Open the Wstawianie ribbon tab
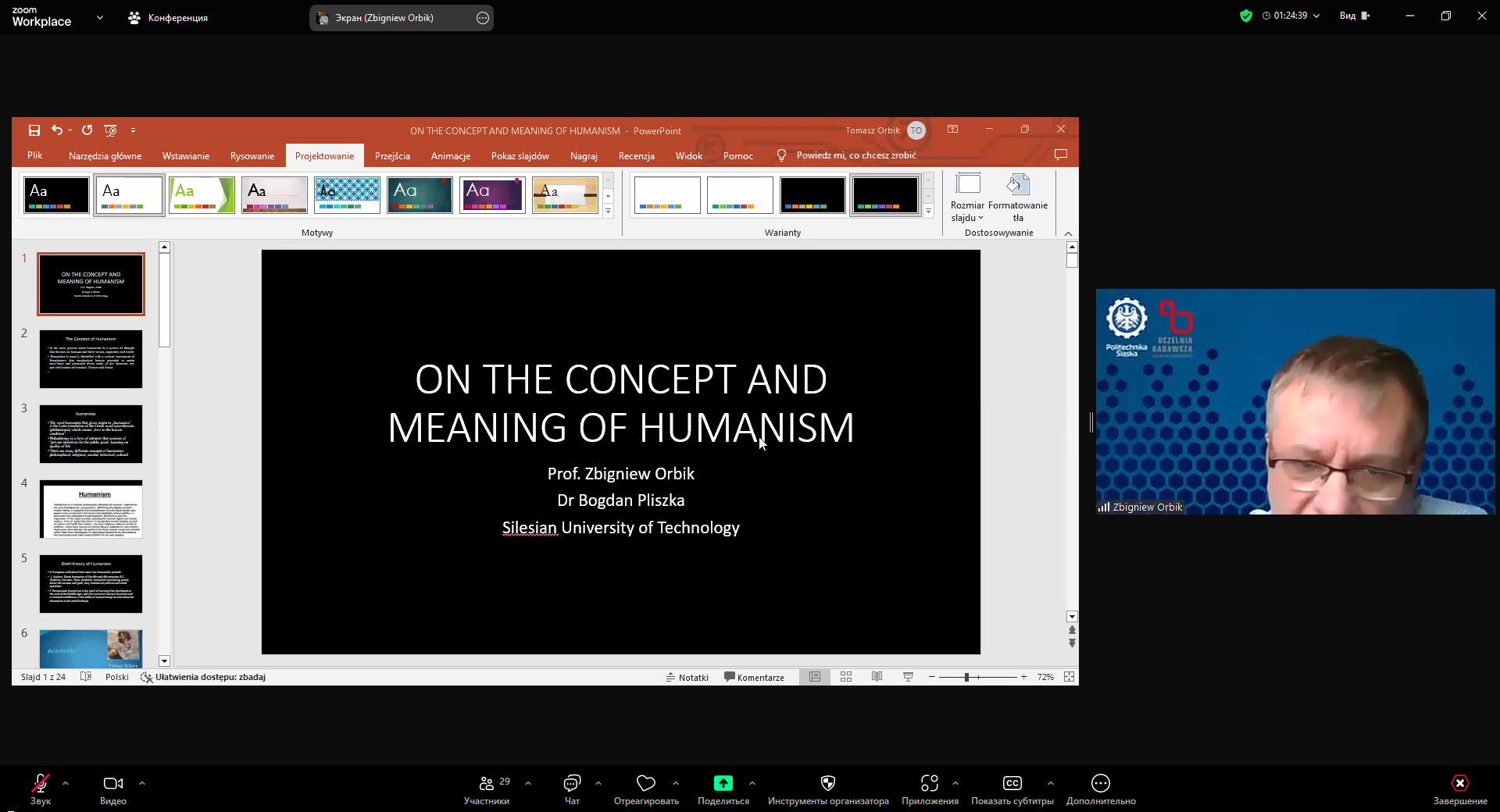 tap(186, 155)
